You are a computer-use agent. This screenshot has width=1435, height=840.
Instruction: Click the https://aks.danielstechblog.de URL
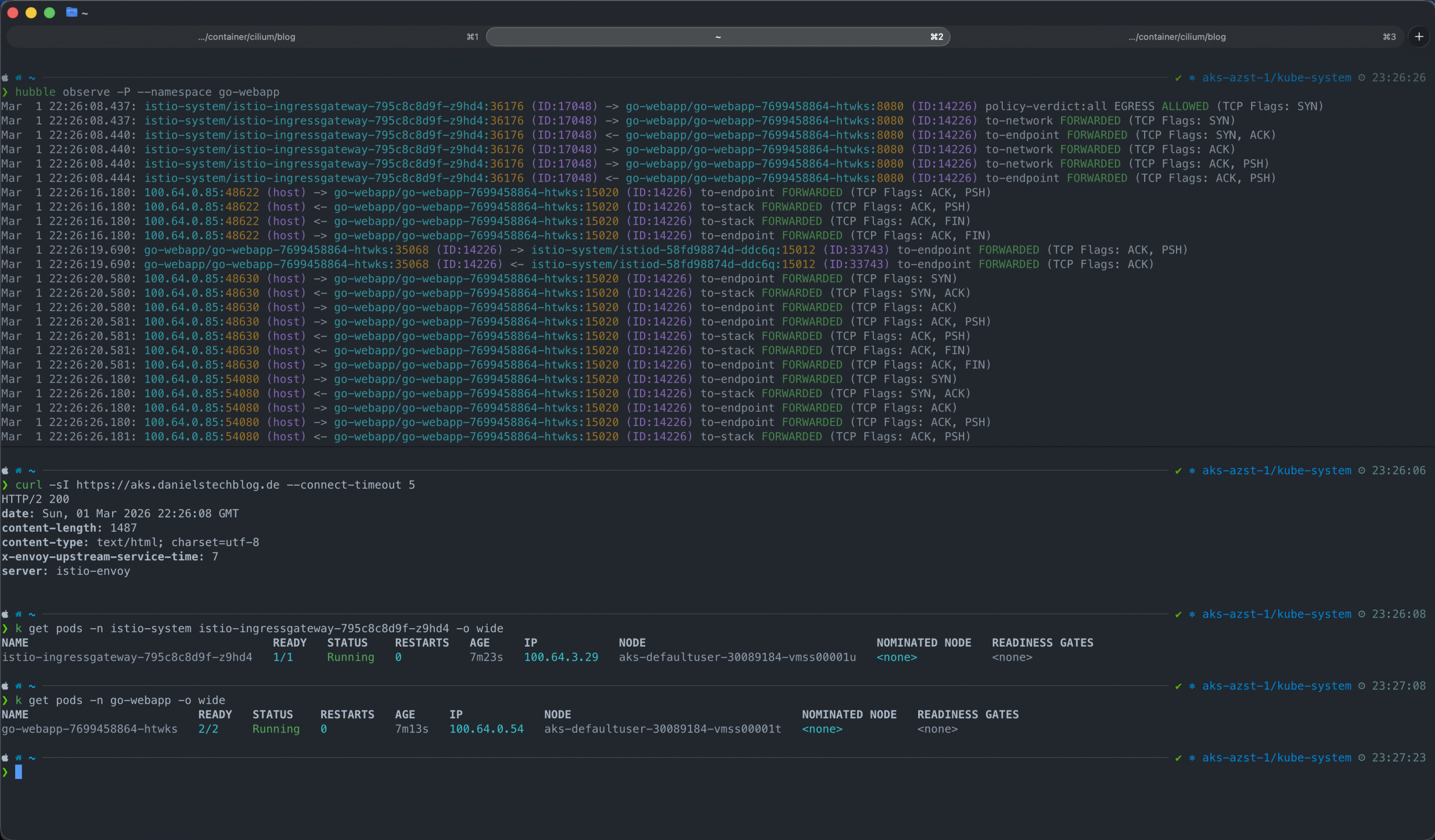pos(178,484)
